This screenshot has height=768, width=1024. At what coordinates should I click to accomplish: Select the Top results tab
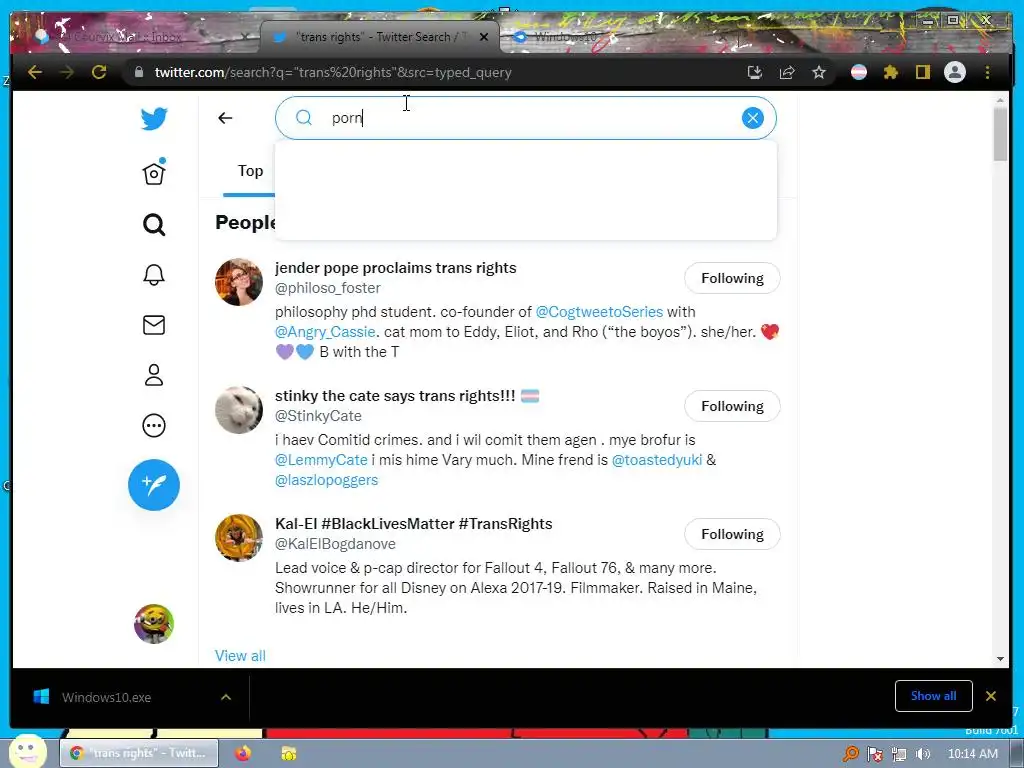click(x=250, y=171)
